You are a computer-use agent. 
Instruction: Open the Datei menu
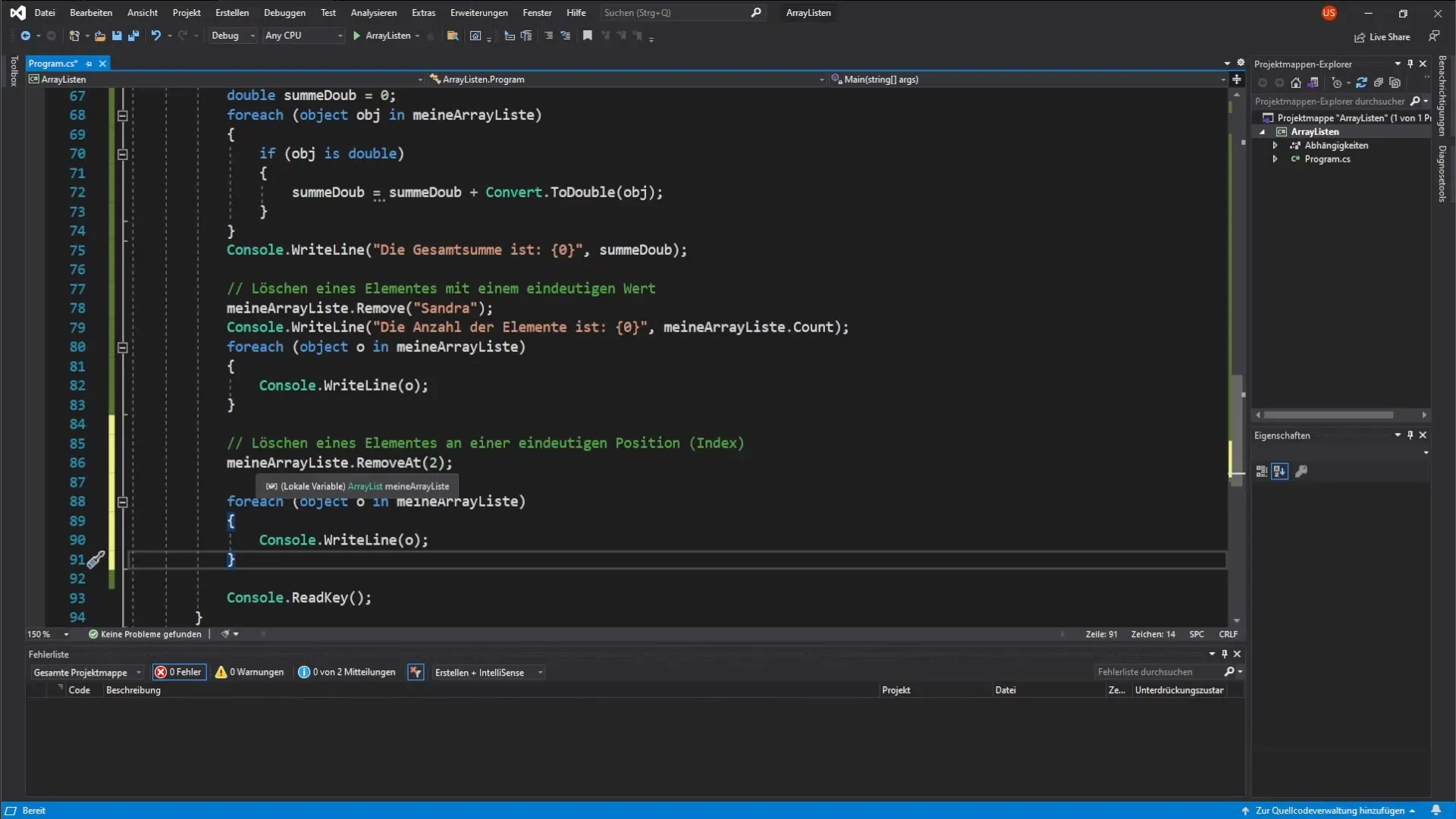point(45,13)
